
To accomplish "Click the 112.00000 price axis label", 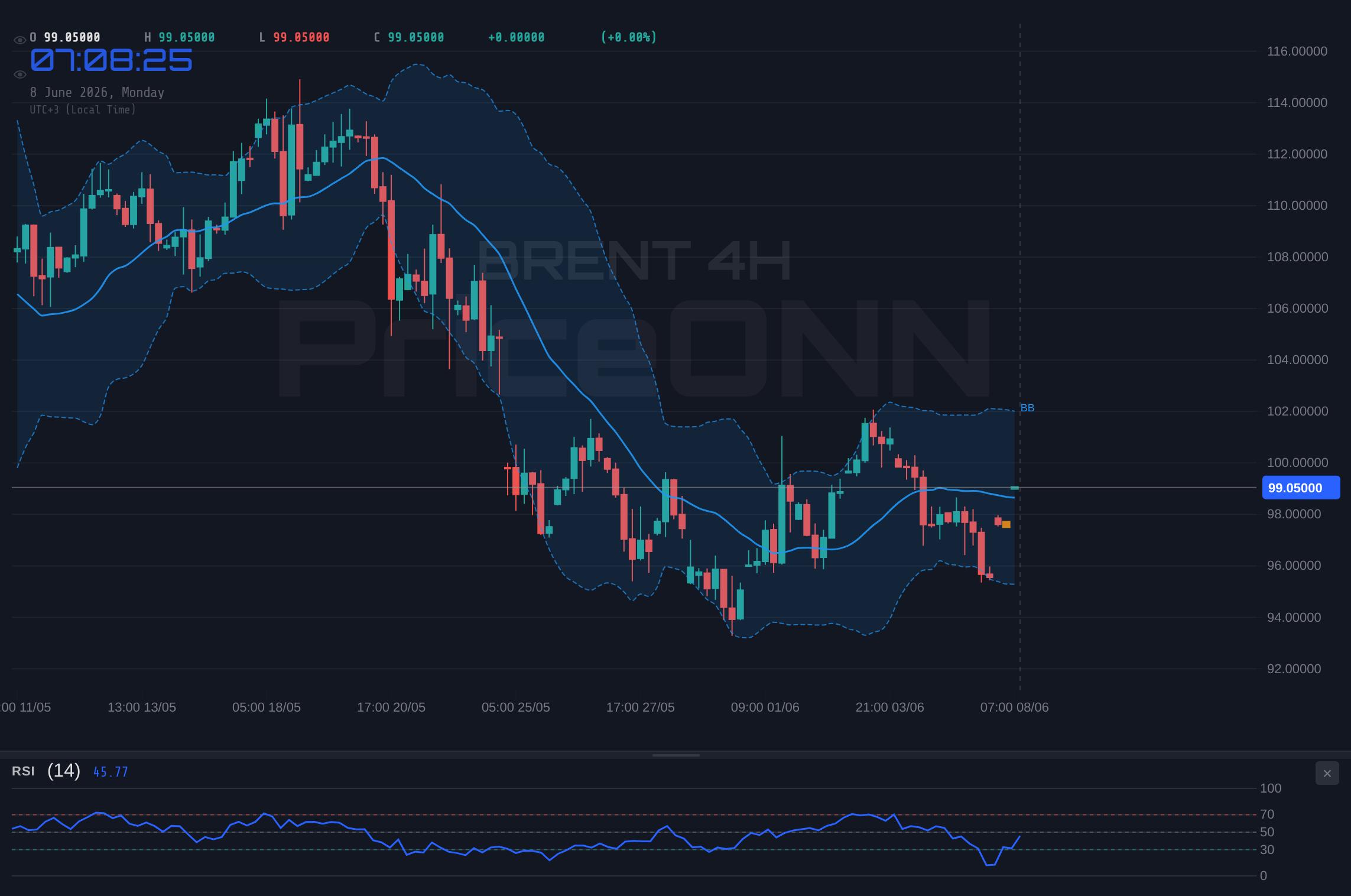I will [1297, 154].
